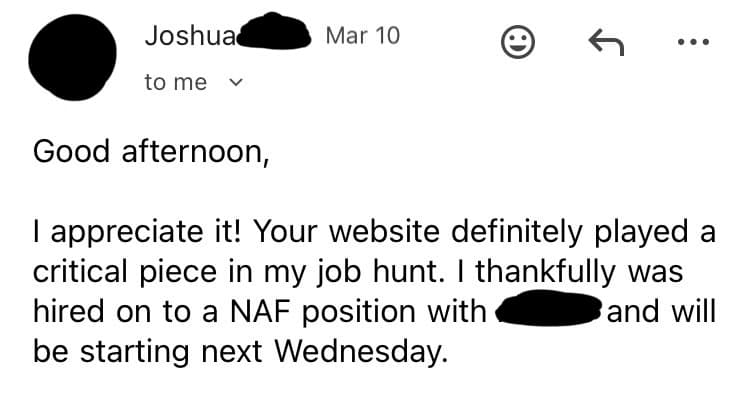Viewport: 750px width, 404px height.
Task: Reply using the curved arrow icon
Action: click(x=606, y=41)
